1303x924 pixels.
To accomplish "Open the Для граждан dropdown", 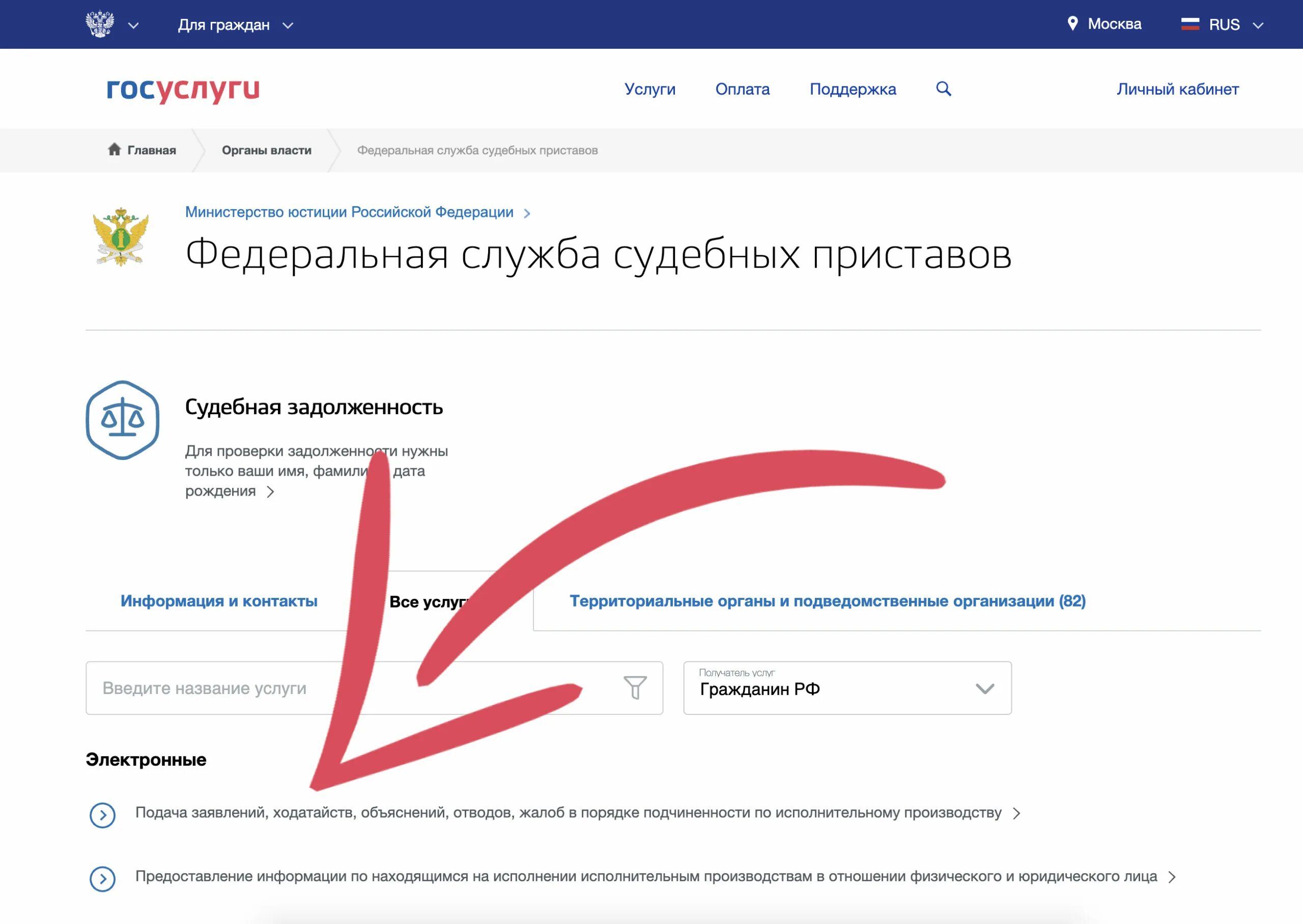I will pos(236,25).
